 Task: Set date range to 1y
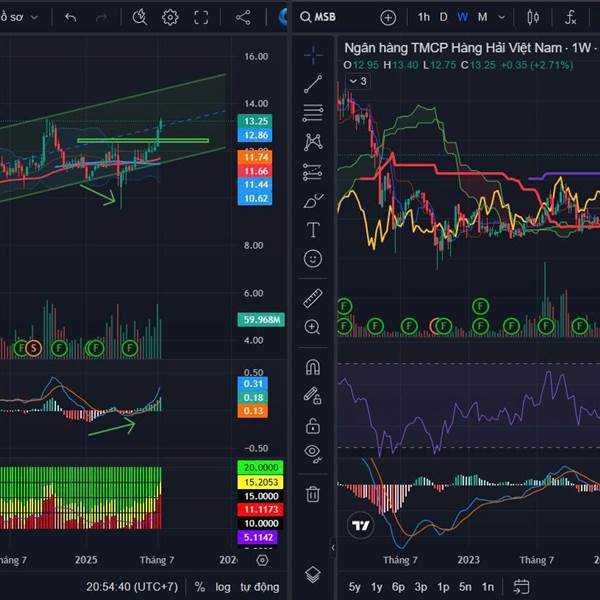point(377,587)
